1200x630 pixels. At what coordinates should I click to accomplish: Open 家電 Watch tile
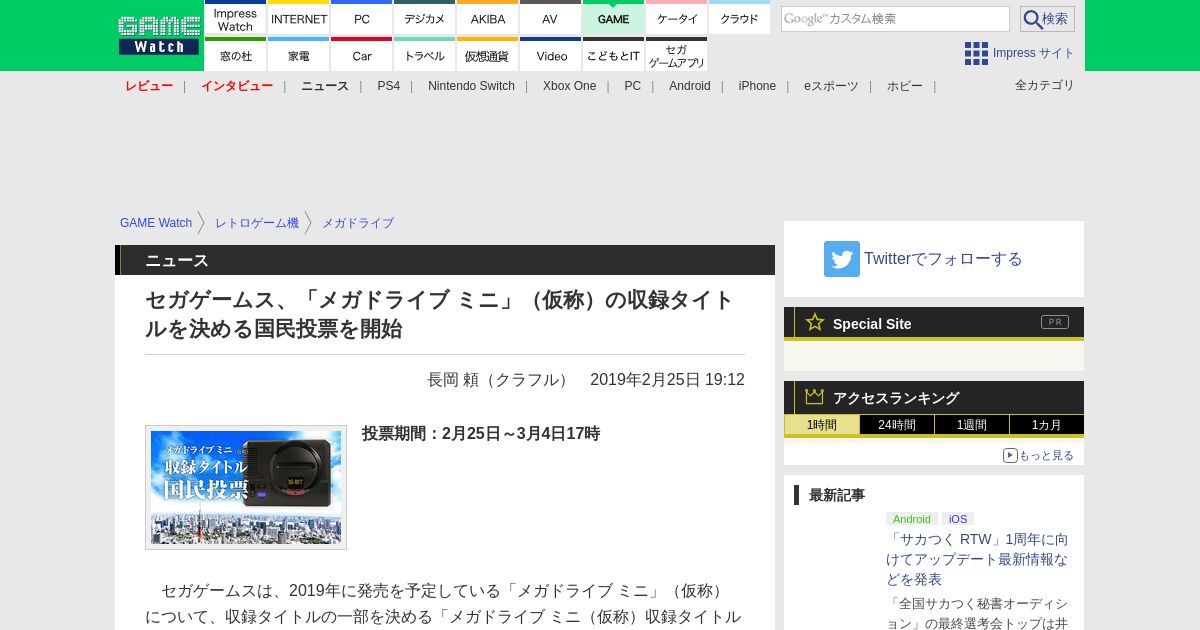[299, 55]
